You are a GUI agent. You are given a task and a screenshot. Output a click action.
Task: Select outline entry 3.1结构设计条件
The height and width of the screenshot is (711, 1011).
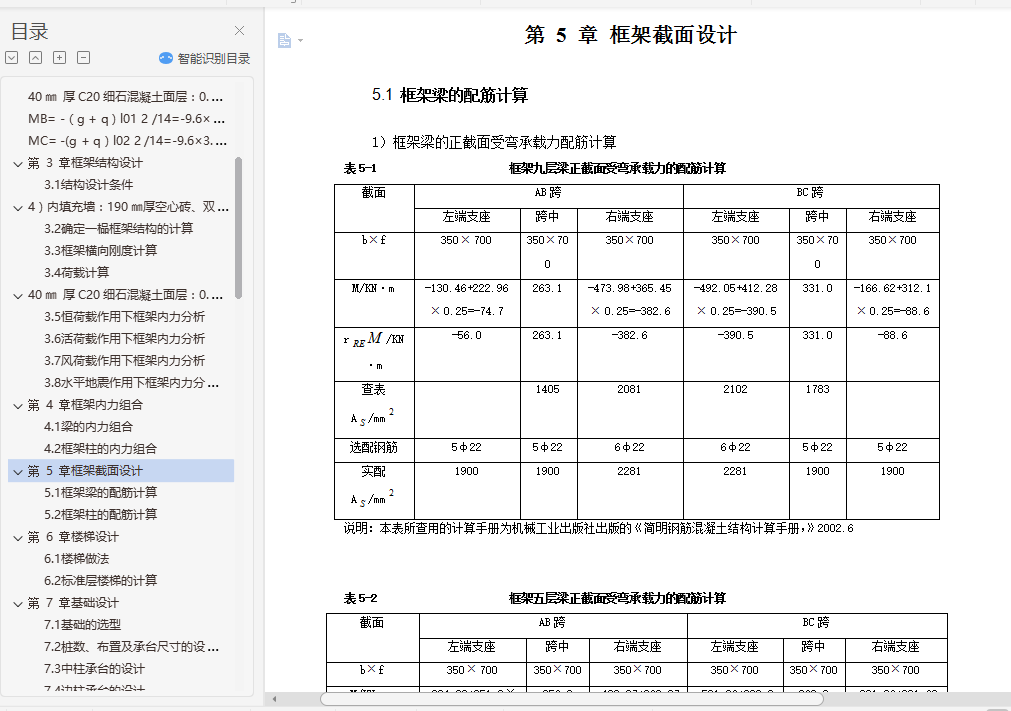[x=88, y=185]
